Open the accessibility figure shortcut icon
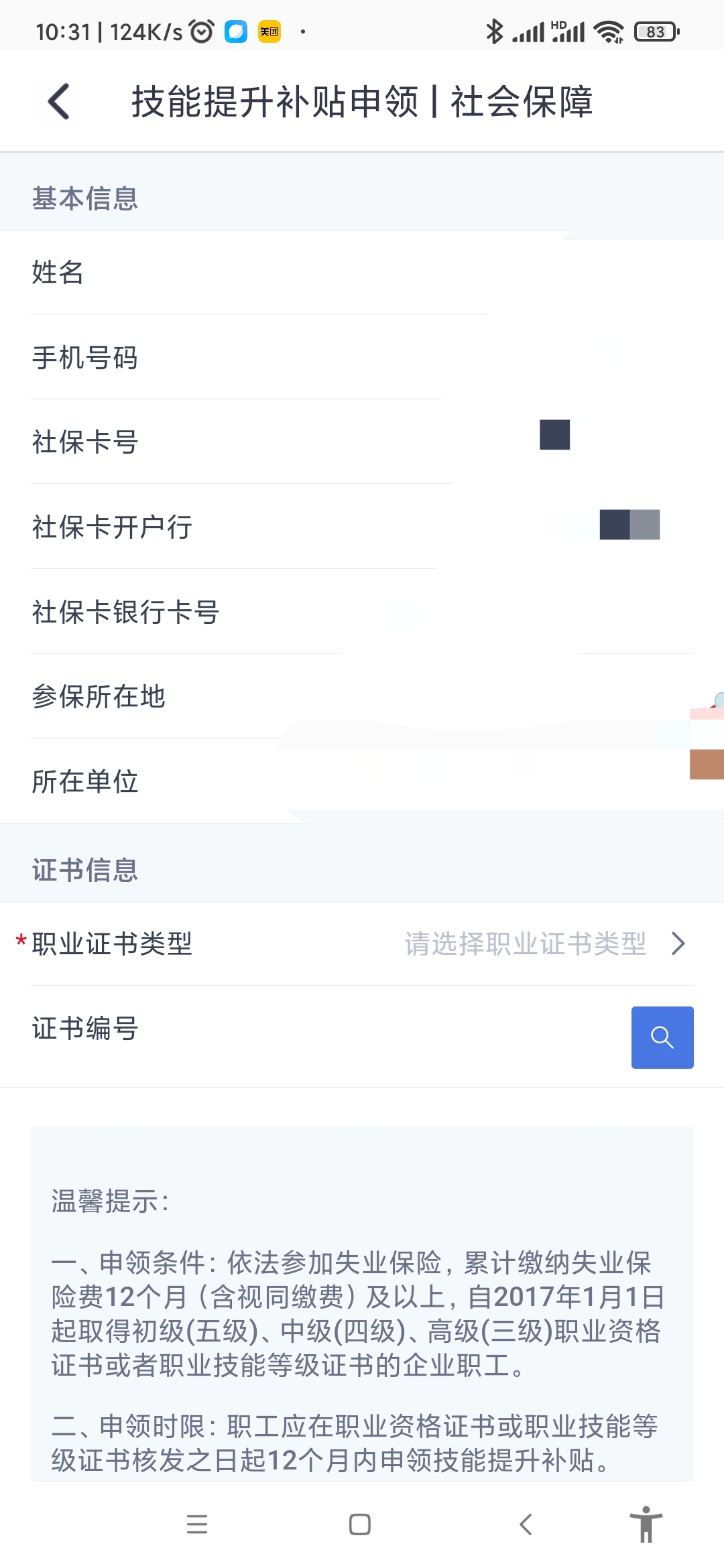Viewport: 724px width, 1568px height. (x=646, y=1524)
